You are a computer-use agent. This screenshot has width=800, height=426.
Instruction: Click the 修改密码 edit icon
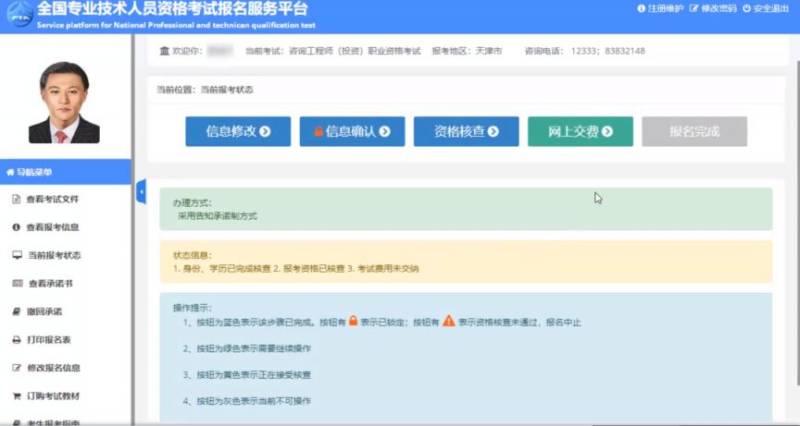click(x=693, y=8)
